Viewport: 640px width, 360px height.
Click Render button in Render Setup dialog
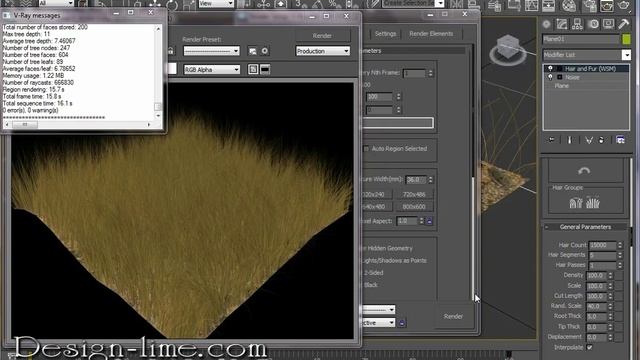[x=453, y=316]
